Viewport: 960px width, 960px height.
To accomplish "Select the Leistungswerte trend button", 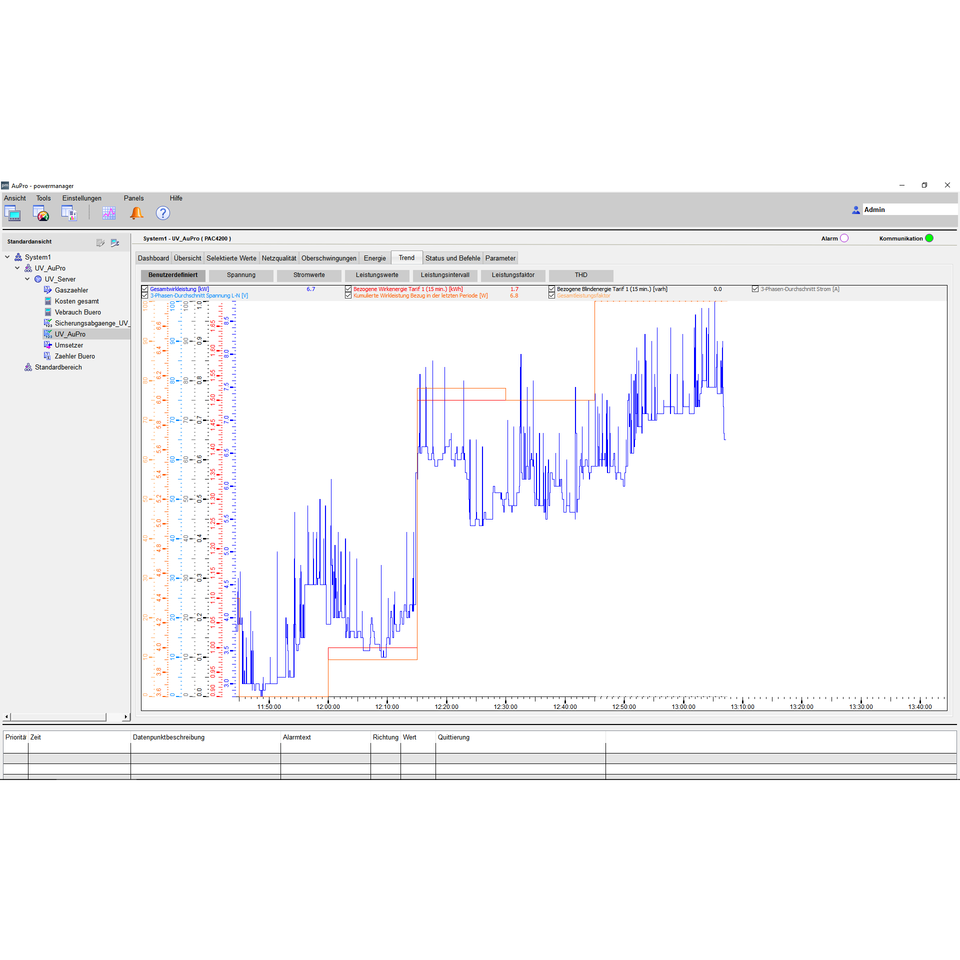I will (377, 276).
